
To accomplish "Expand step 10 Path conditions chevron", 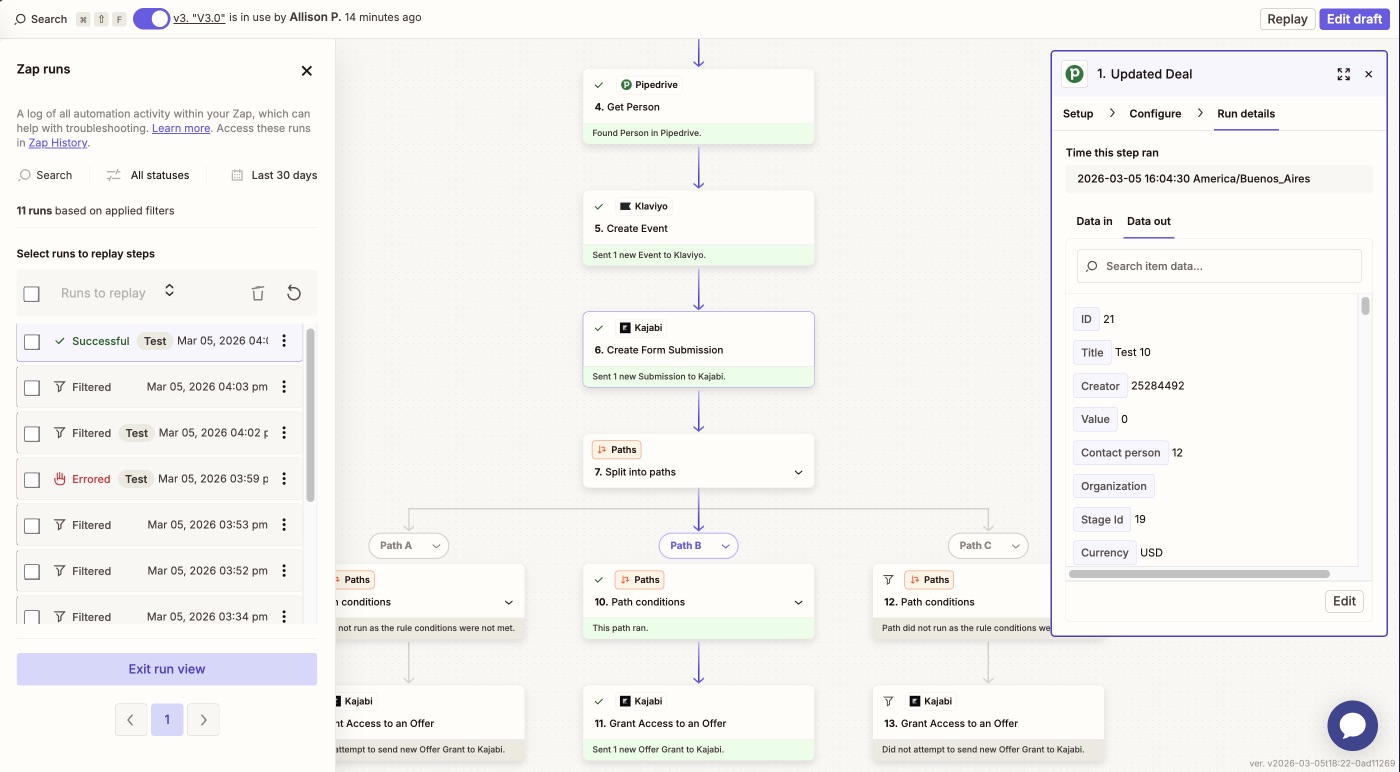I will (798, 602).
